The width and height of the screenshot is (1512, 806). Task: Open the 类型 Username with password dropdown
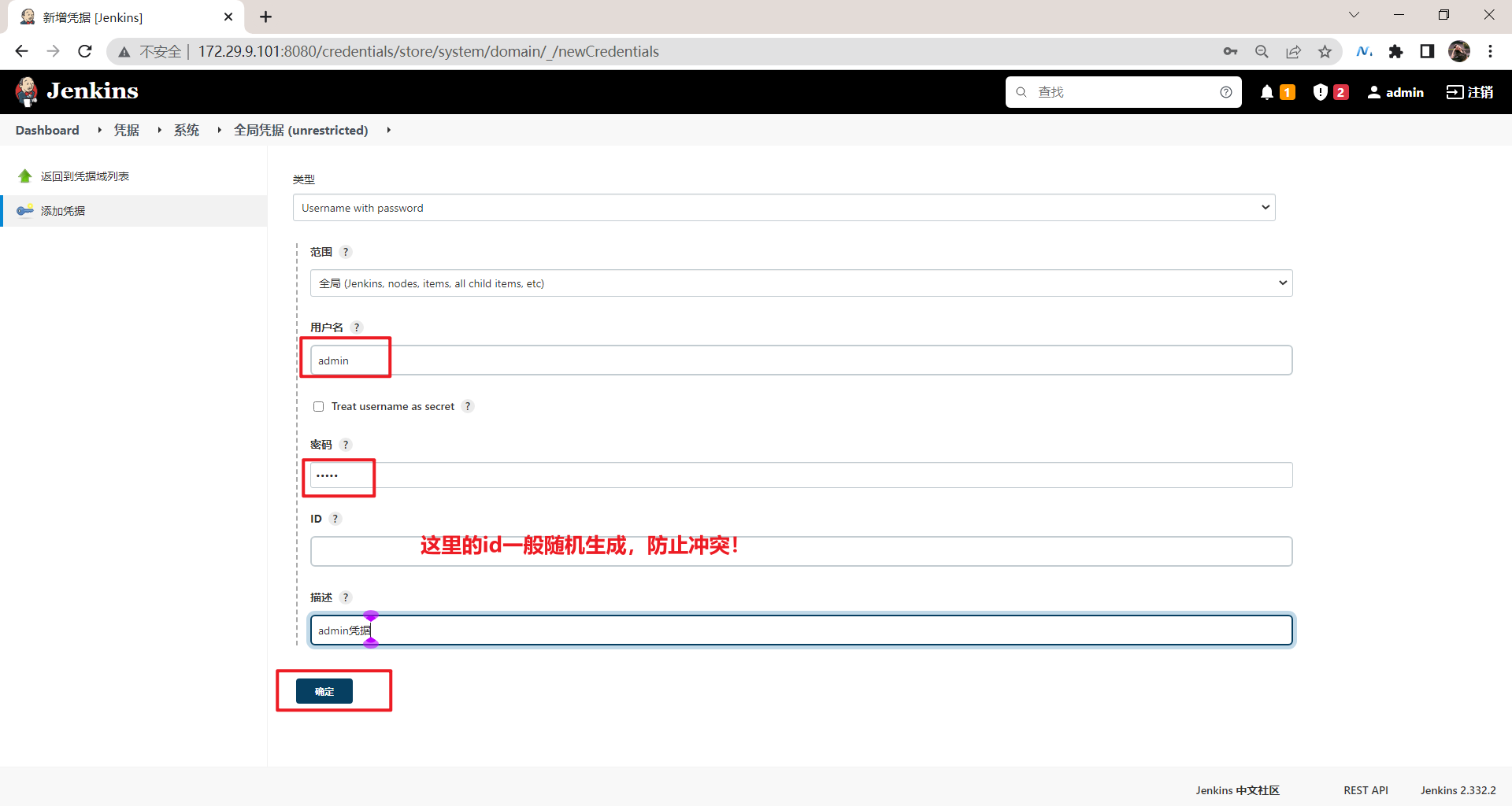[x=784, y=208]
